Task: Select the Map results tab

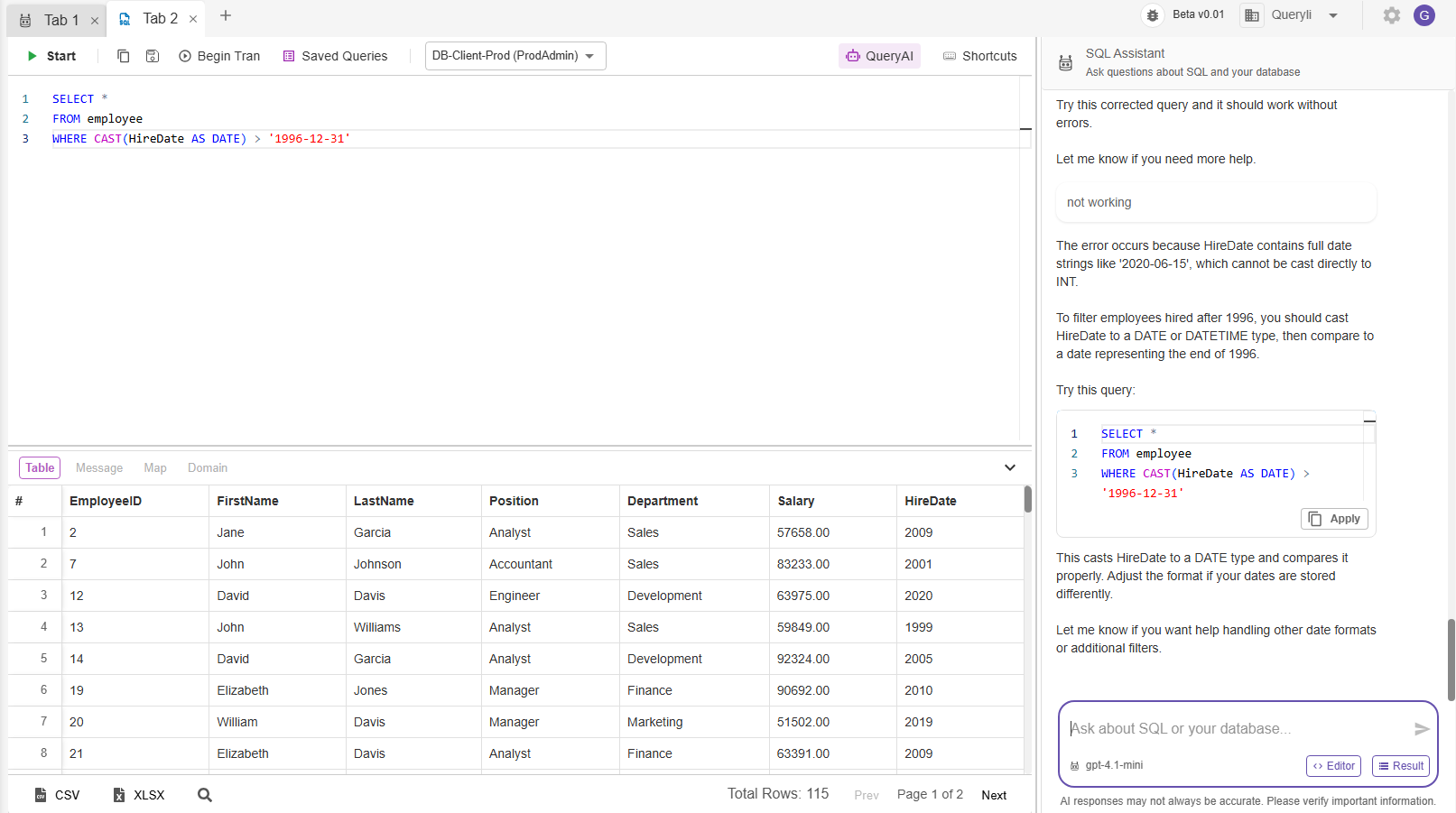Action: [155, 468]
